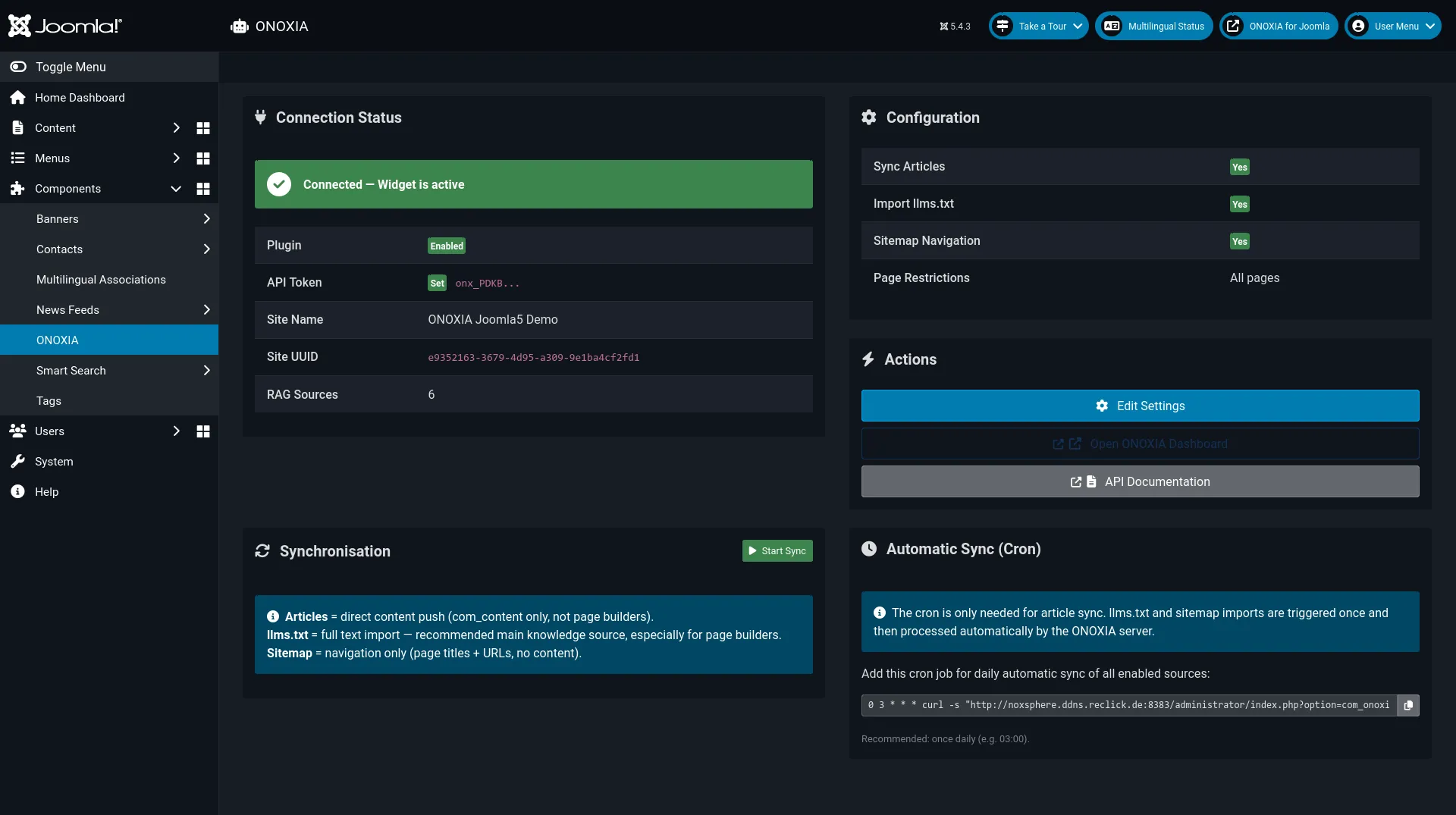Click the Help info icon
The image size is (1456, 815).
17,492
